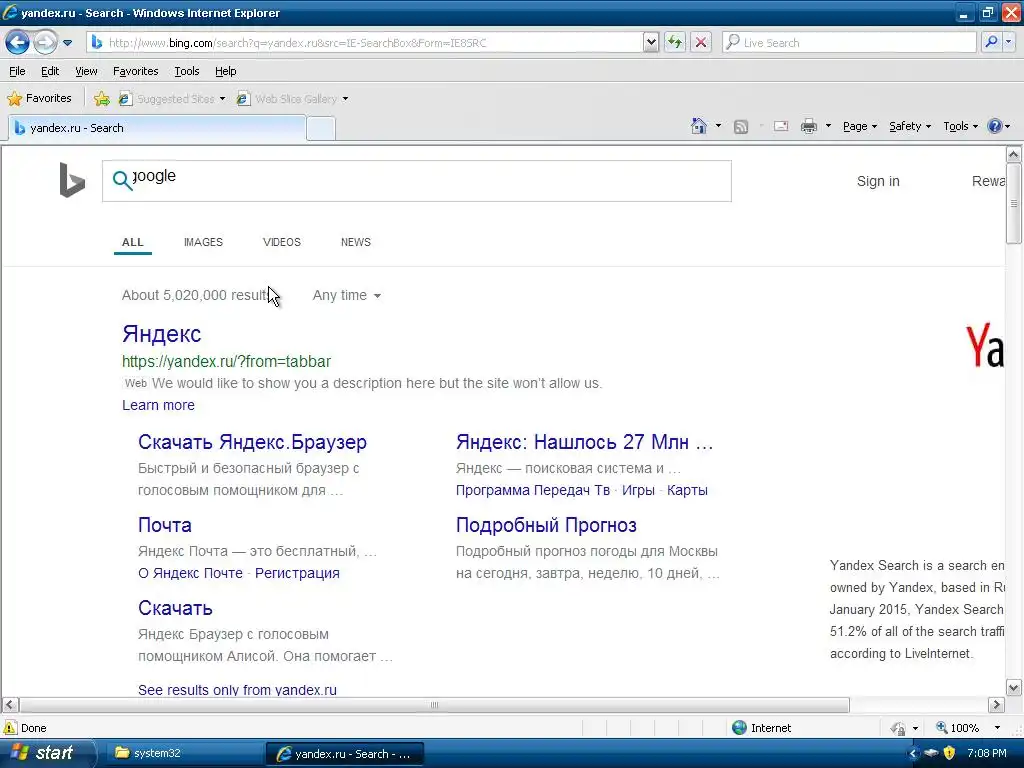Click the Safely Remove Hardware tray icon
The height and width of the screenshot is (768, 1024).
pyautogui.click(x=932, y=753)
